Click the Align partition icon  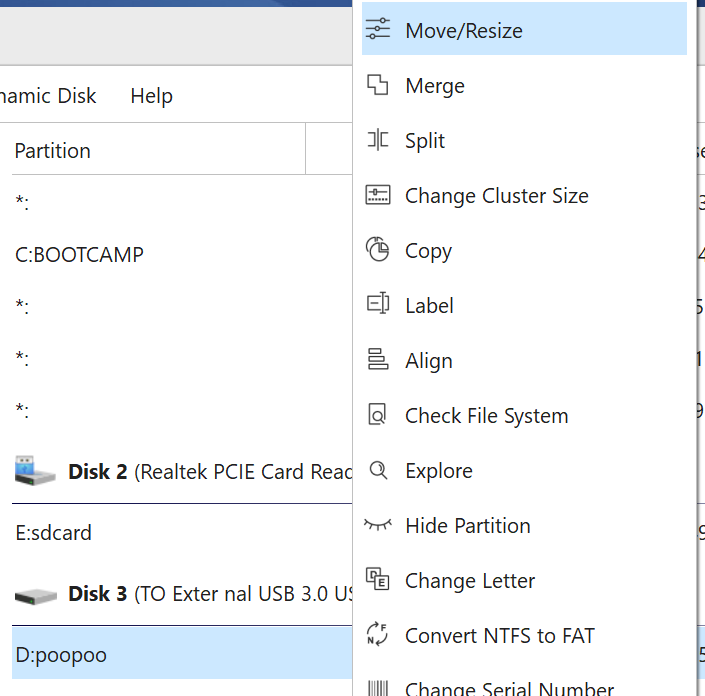pos(378,360)
